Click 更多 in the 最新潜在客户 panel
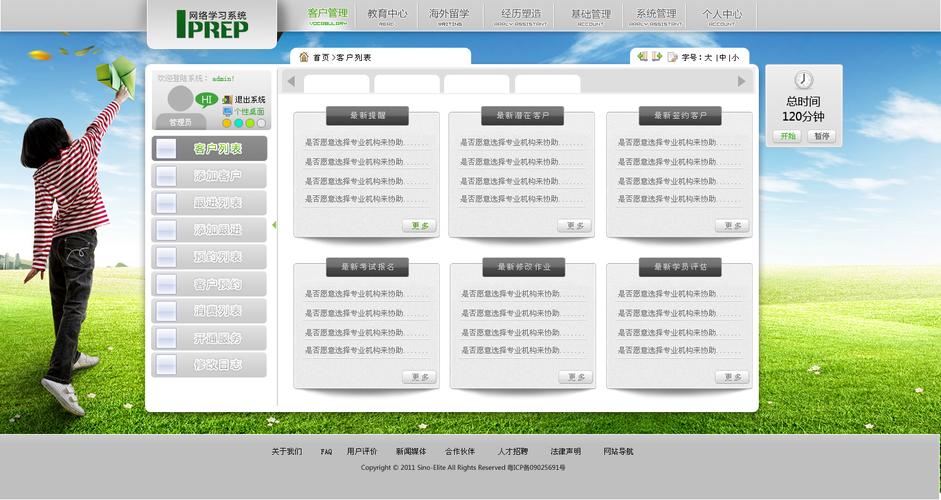The width and height of the screenshot is (941, 500). 575,226
